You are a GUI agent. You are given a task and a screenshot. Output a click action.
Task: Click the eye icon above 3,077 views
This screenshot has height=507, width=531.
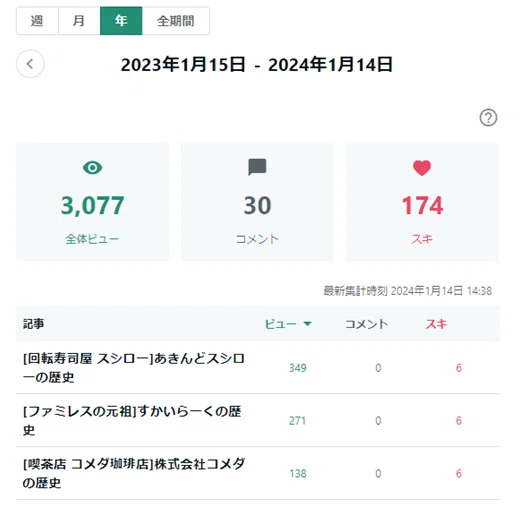coord(92,167)
